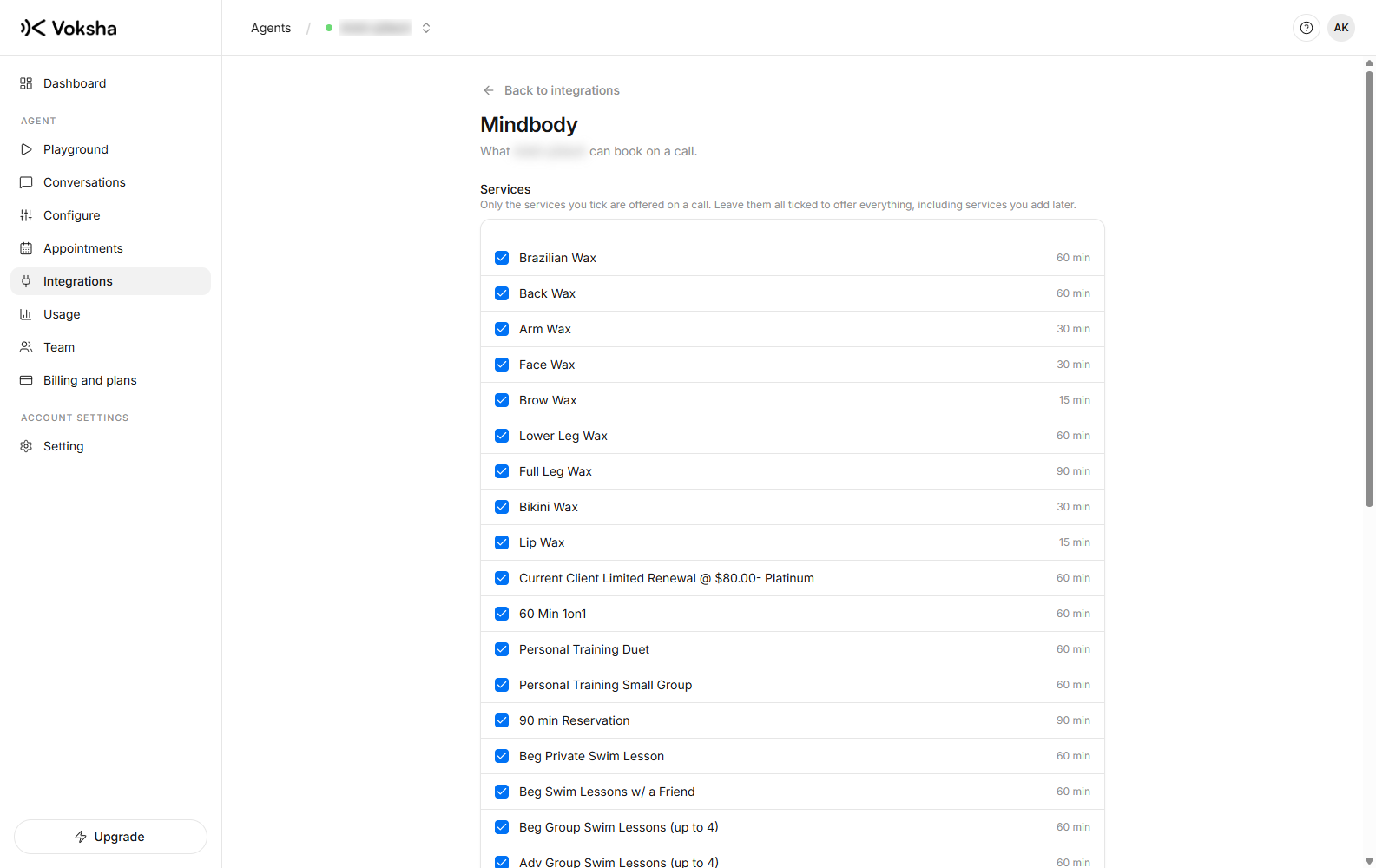The image size is (1389, 868).
Task: Disable Personal Training Duet service
Action: tap(502, 649)
